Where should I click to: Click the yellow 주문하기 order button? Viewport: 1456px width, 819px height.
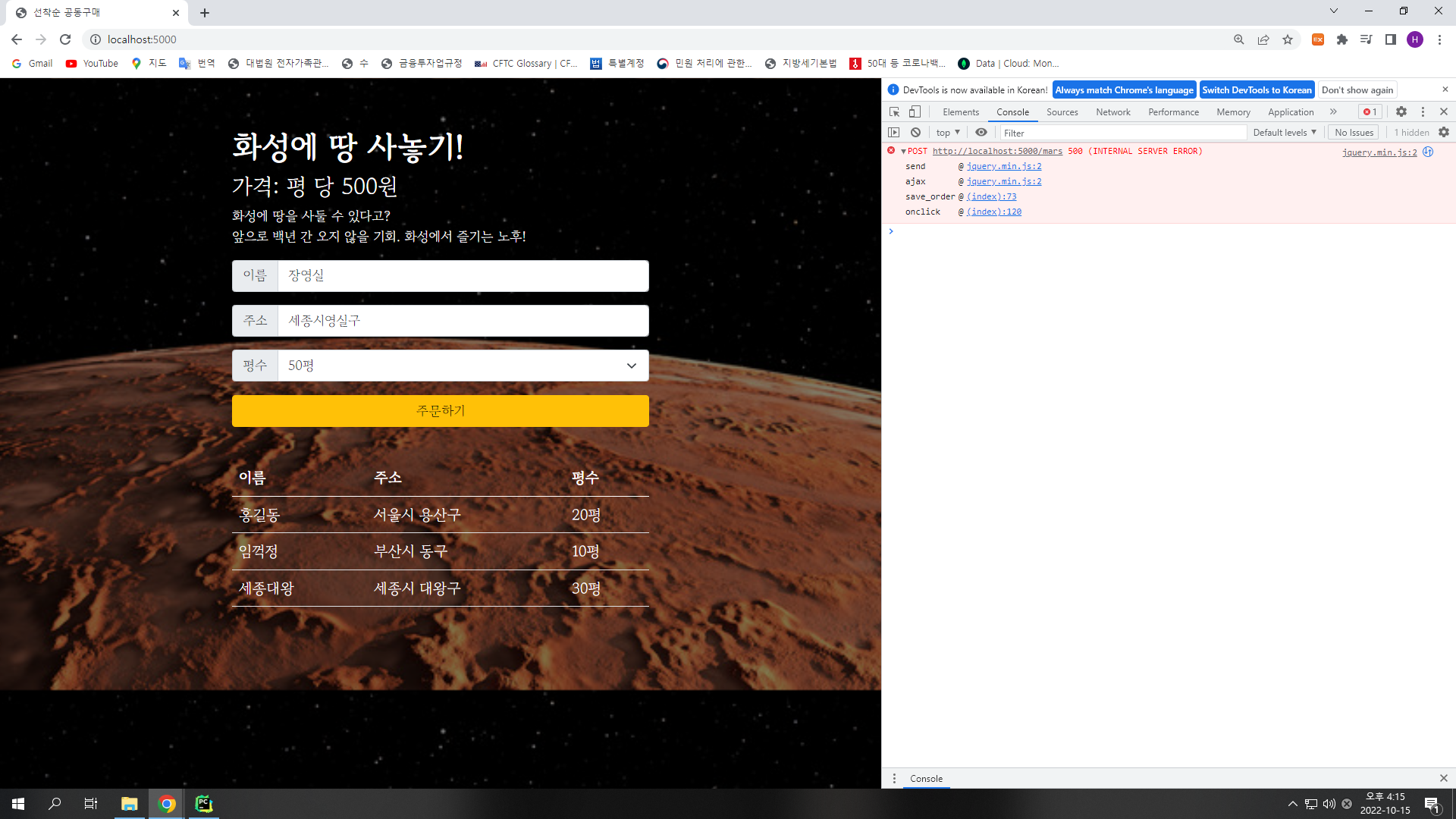[x=441, y=411]
